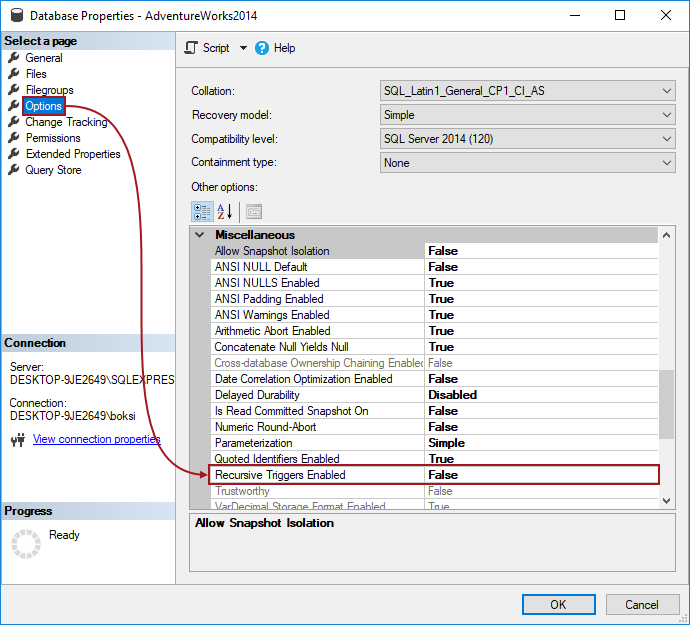Viewport: 690px width, 625px height.
Task: Click wrench icon next to Permissions
Action: tap(14, 137)
